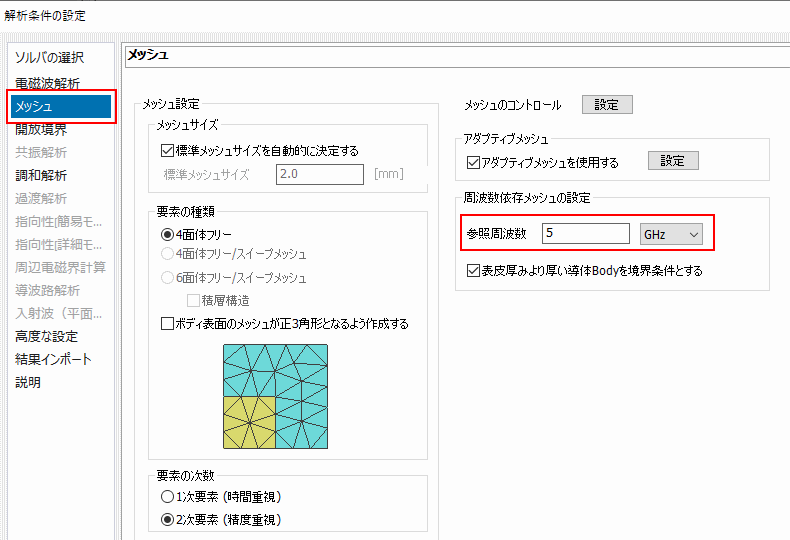
Task: Open the GHz frequency unit dropdown
Action: point(671,234)
